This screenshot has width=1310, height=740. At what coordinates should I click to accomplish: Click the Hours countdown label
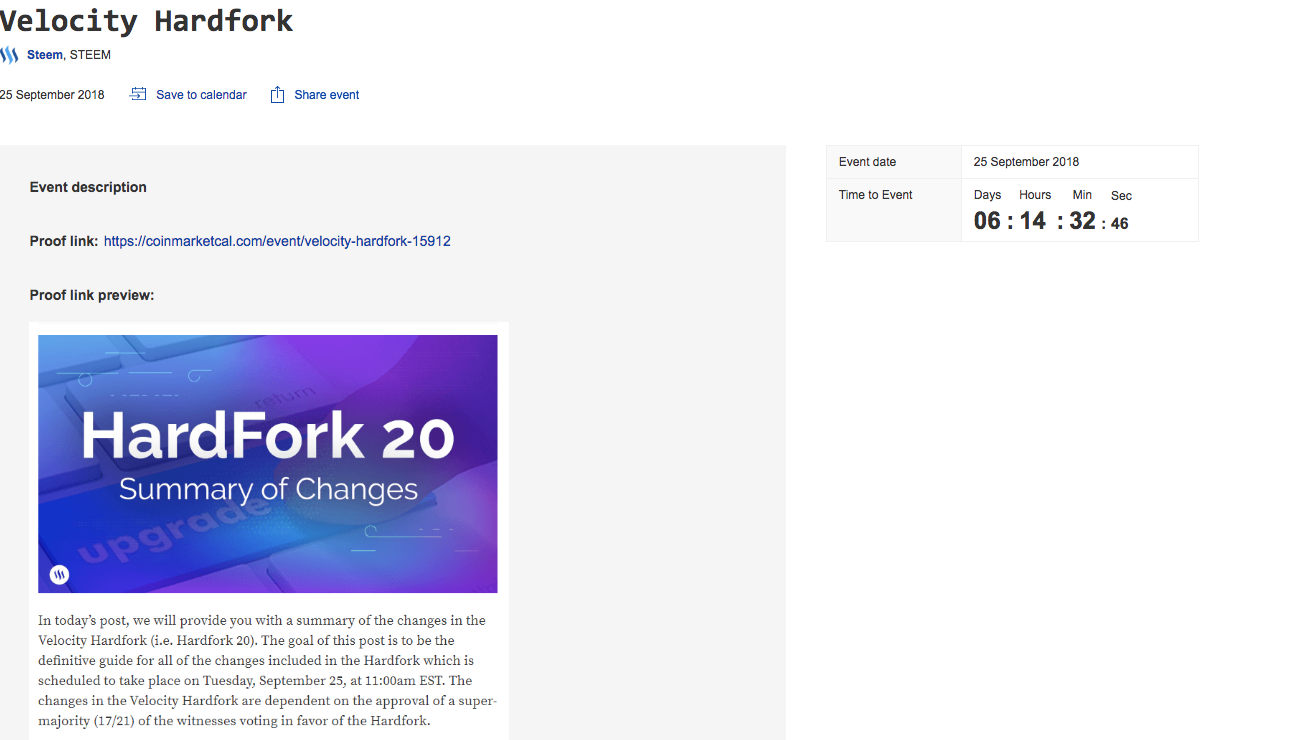(1035, 195)
